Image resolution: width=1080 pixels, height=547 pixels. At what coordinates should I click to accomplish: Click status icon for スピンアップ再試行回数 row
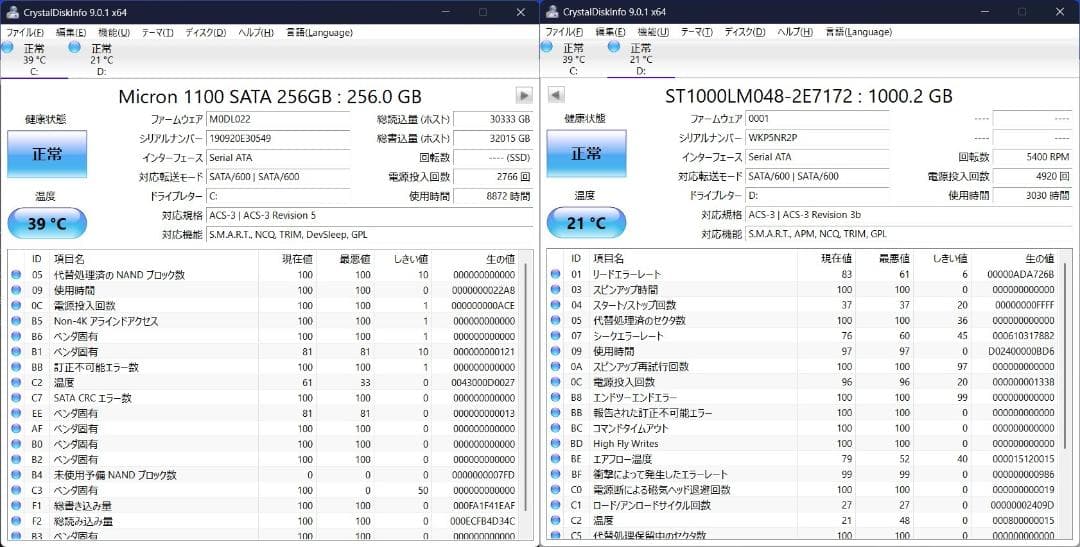tap(556, 367)
